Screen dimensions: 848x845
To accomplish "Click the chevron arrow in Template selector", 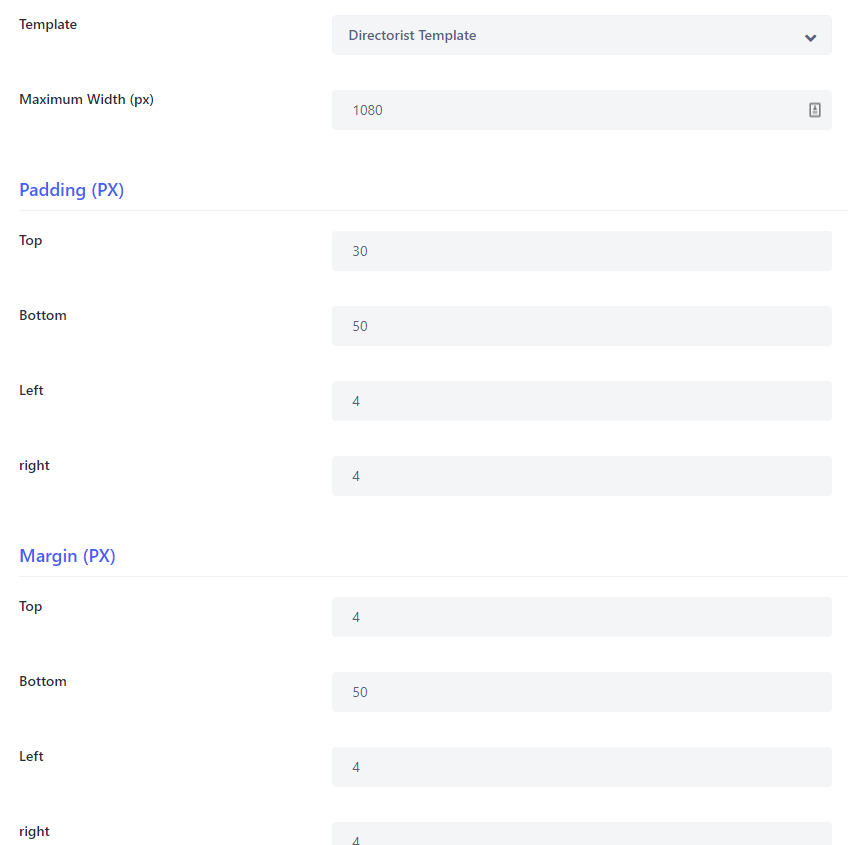I will (x=810, y=38).
